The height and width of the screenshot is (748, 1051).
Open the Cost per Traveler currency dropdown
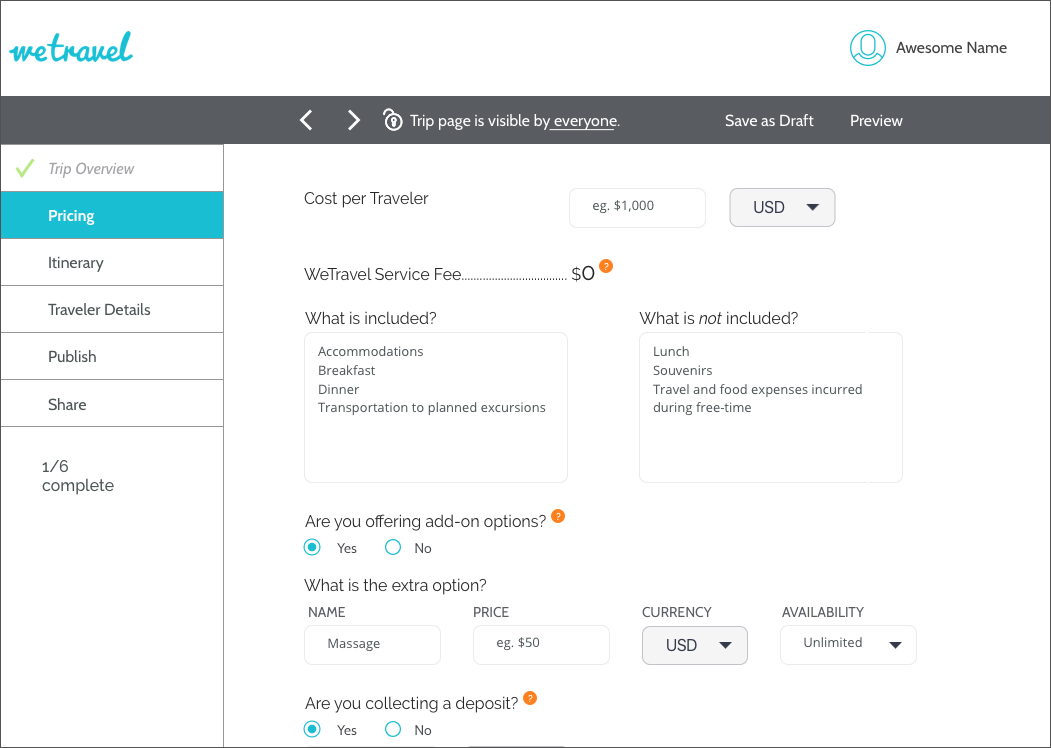(782, 207)
